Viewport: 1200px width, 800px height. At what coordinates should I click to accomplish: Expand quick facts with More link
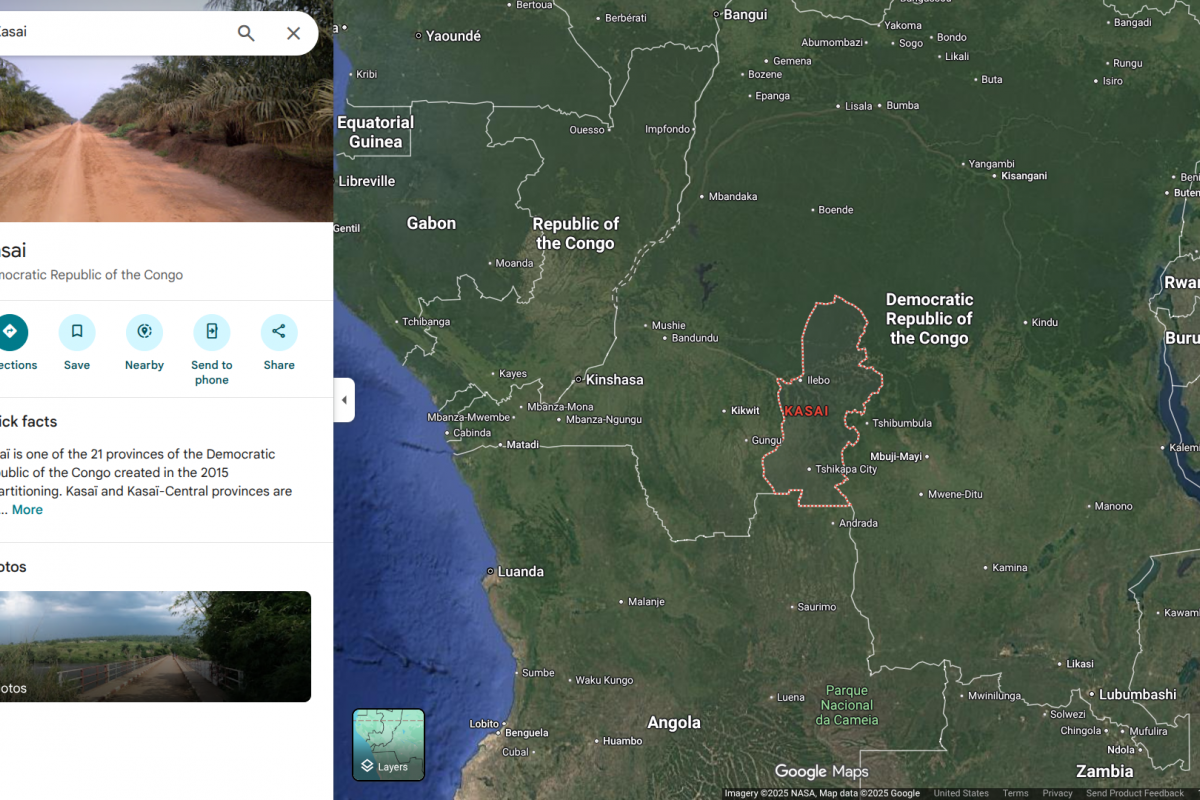(x=27, y=510)
